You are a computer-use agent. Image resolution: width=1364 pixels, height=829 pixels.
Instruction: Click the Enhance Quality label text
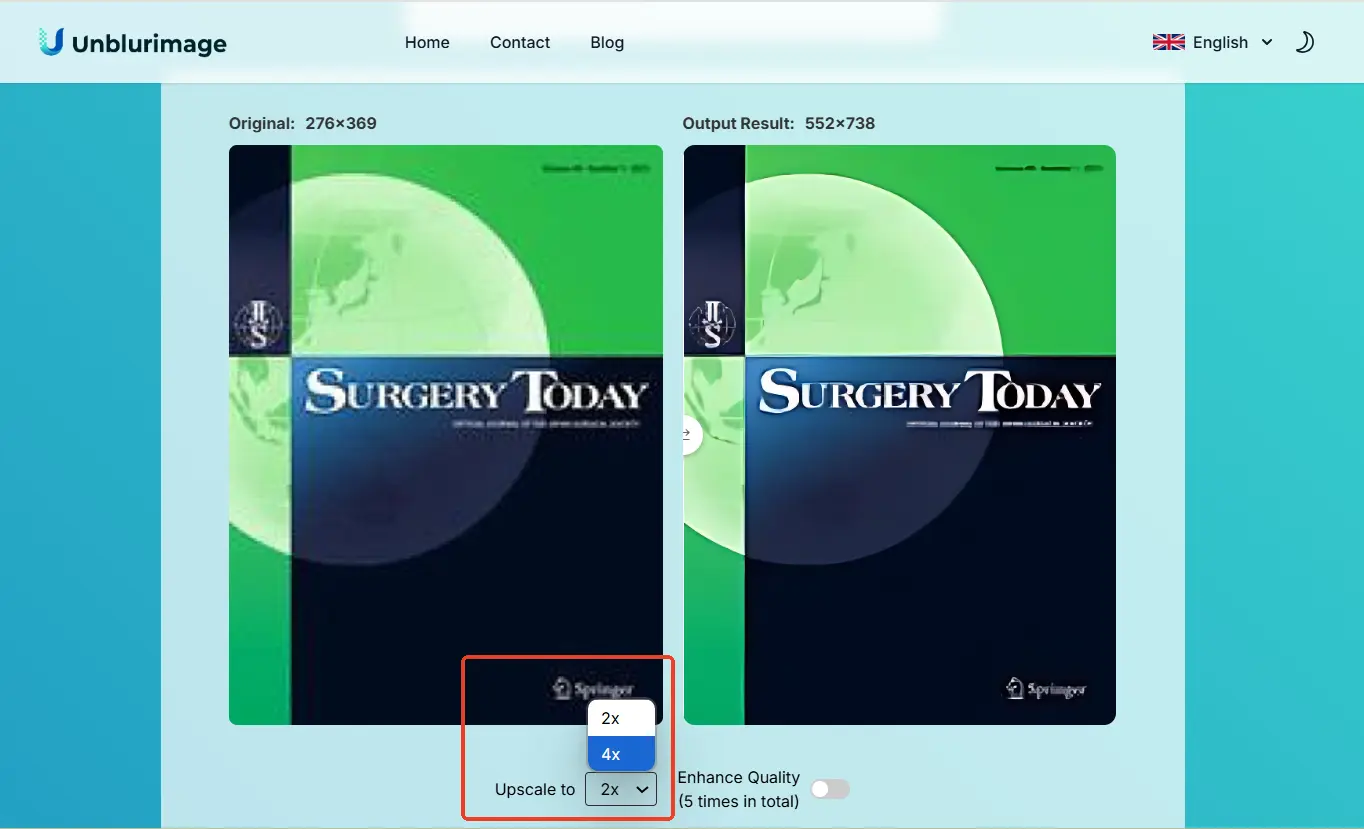739,789
